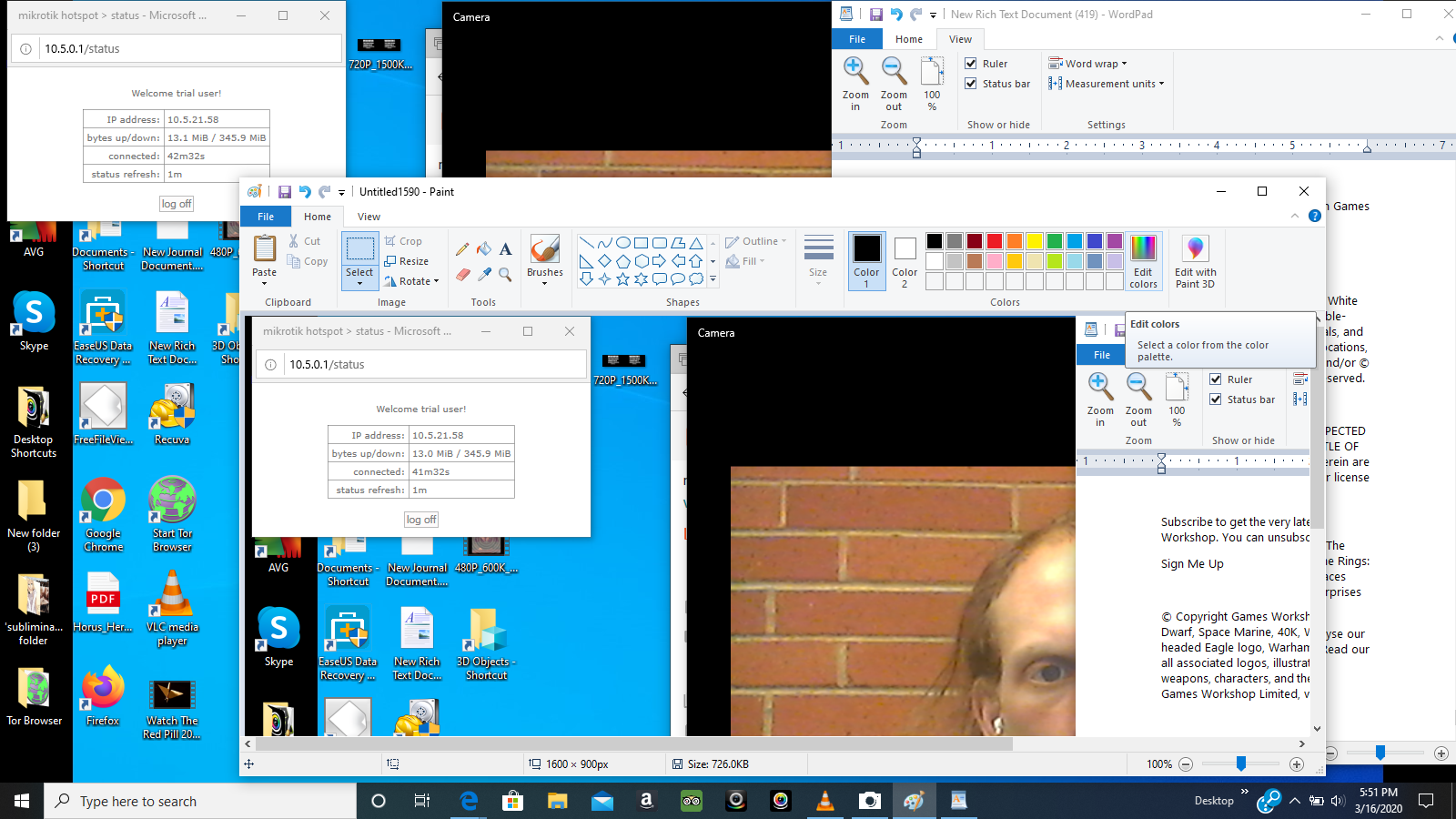1456x819 pixels.
Task: Pick the red color swatch in Paint
Action: click(x=995, y=241)
